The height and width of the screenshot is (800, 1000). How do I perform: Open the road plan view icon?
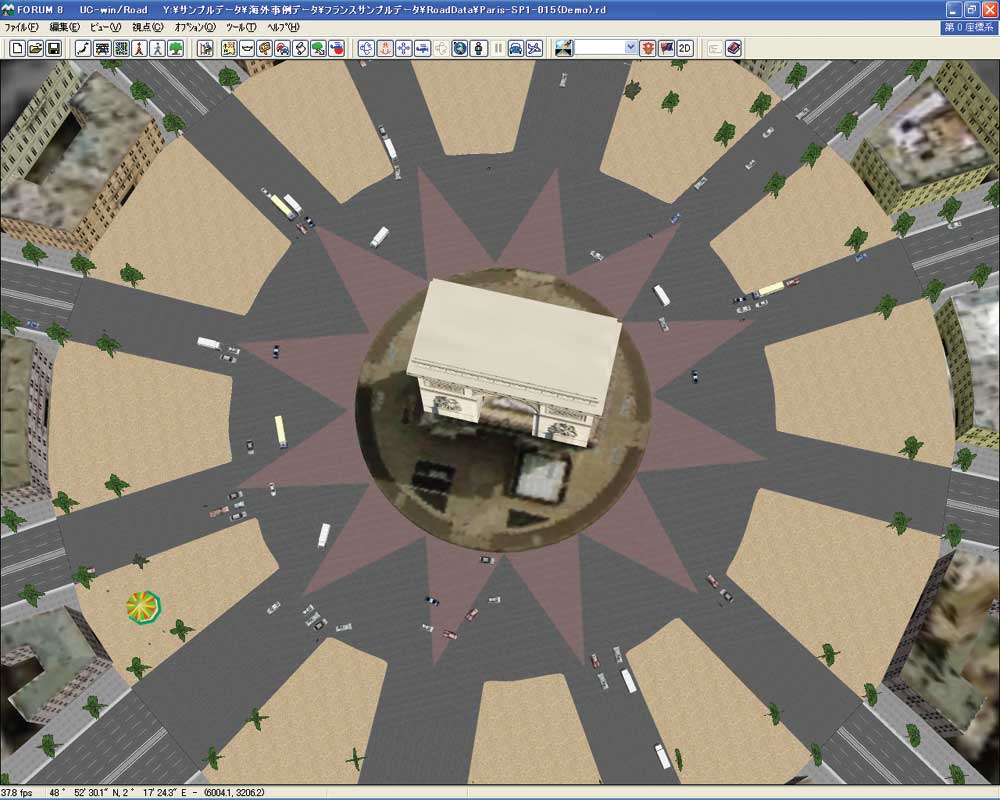point(102,48)
